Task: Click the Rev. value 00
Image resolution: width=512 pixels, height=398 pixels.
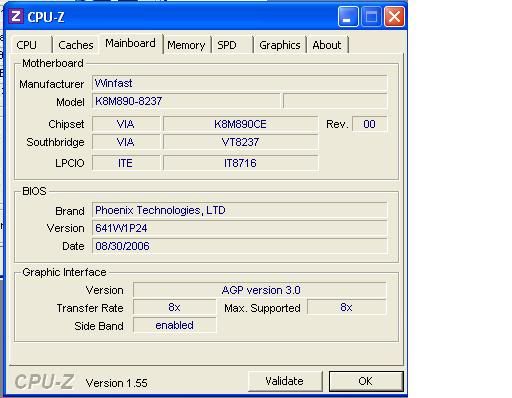Action: [369, 124]
